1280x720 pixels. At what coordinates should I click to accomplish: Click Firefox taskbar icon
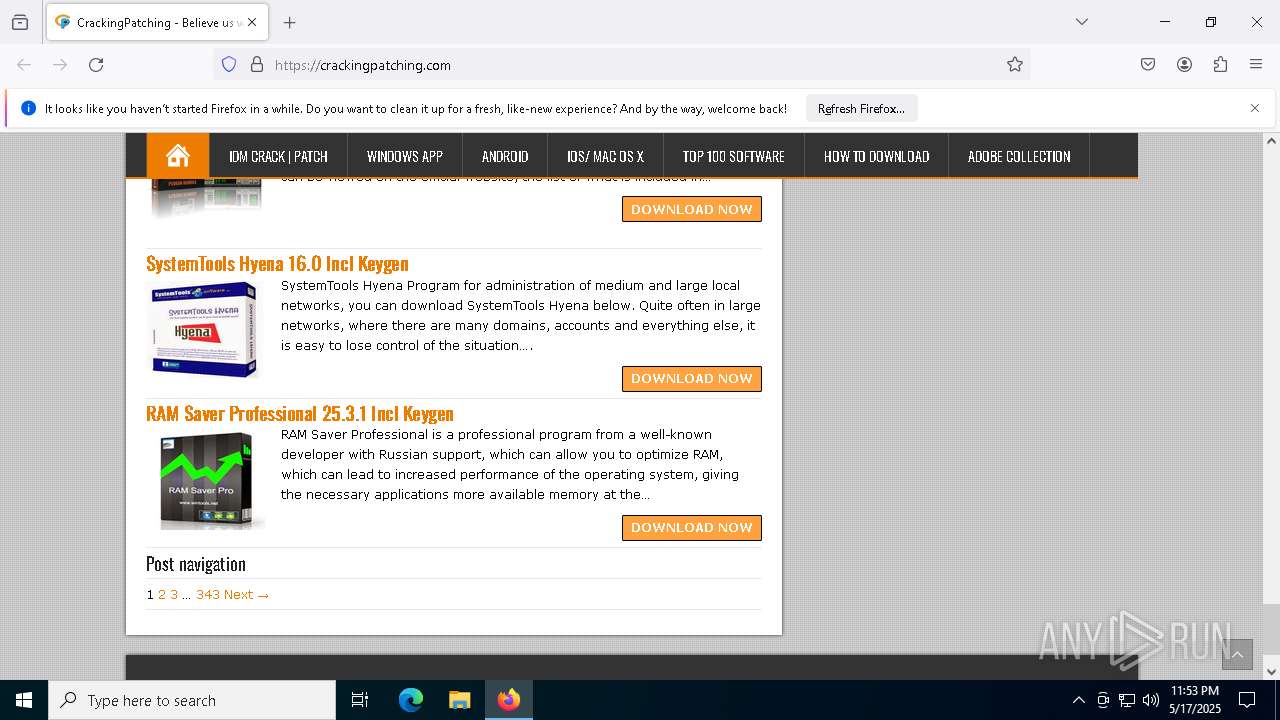click(509, 700)
